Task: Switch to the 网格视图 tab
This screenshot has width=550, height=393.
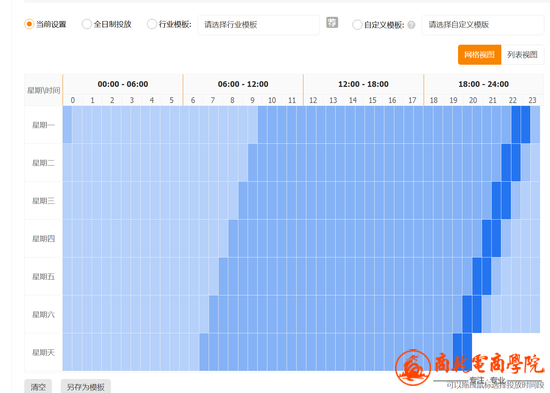Action: tap(479, 54)
